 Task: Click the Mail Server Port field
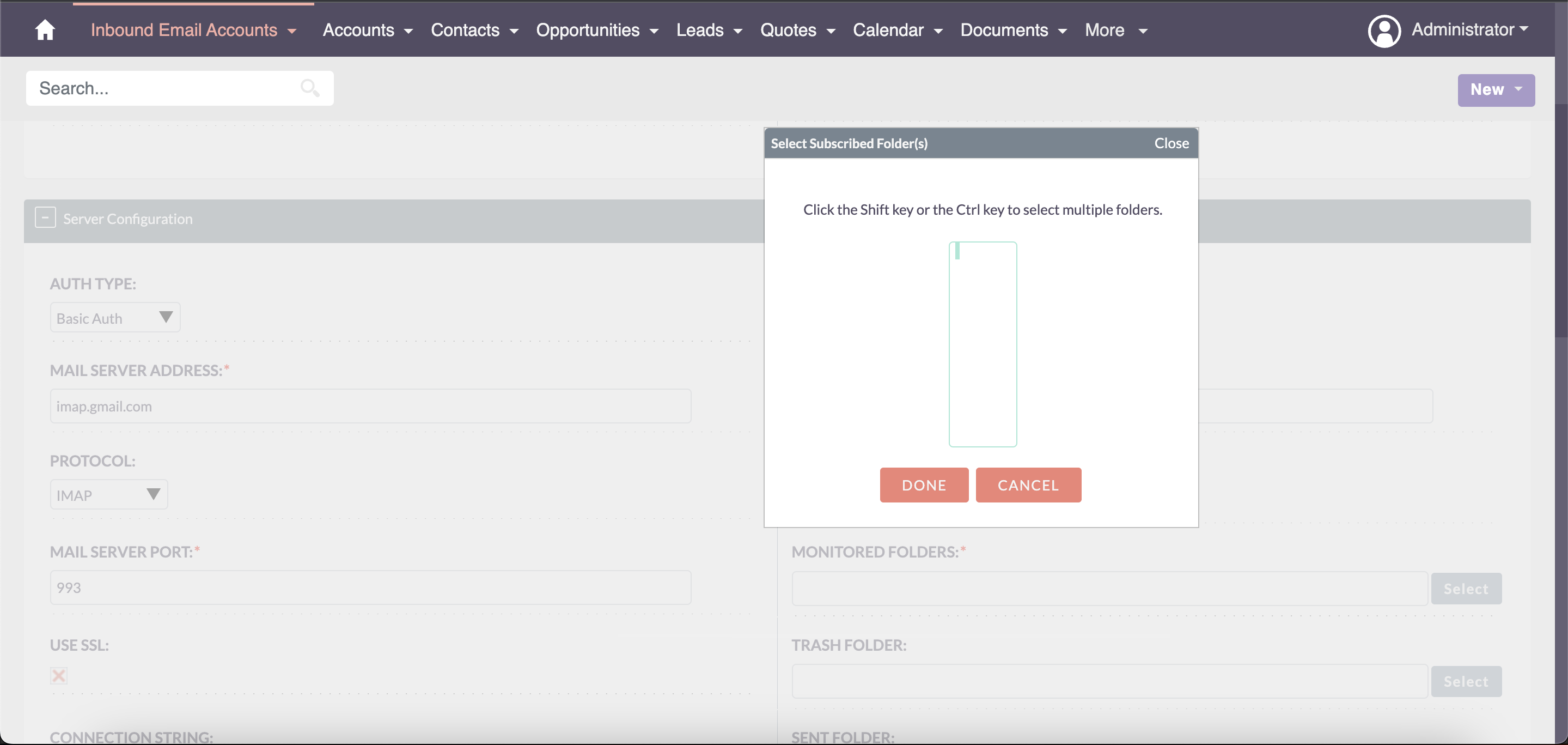tap(371, 587)
